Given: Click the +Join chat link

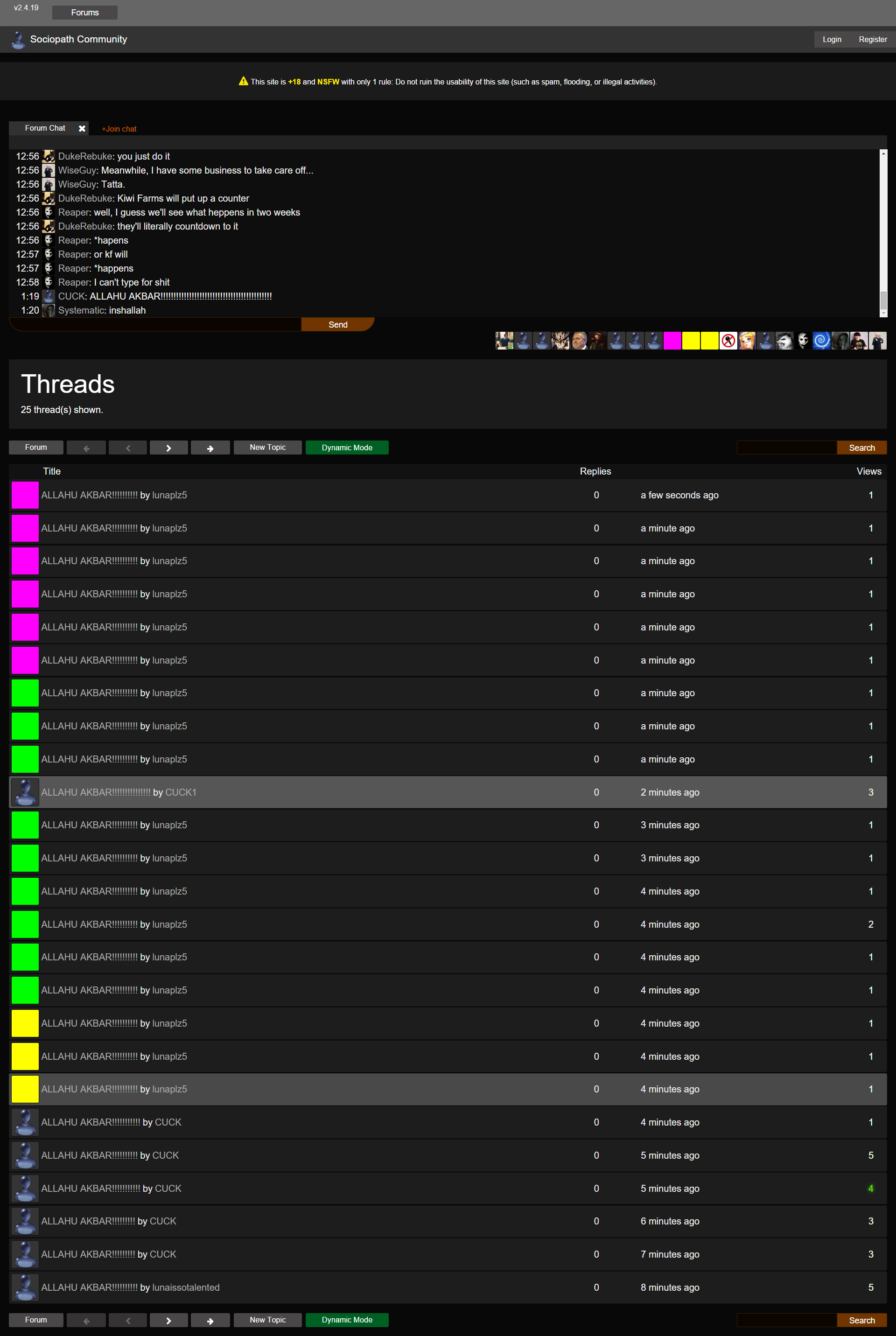Looking at the screenshot, I should point(119,129).
